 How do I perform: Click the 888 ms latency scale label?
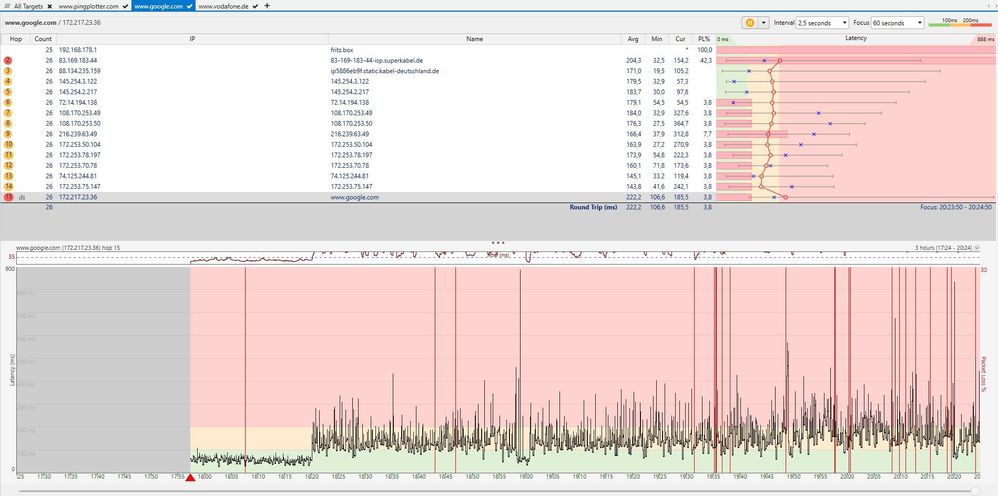point(985,39)
